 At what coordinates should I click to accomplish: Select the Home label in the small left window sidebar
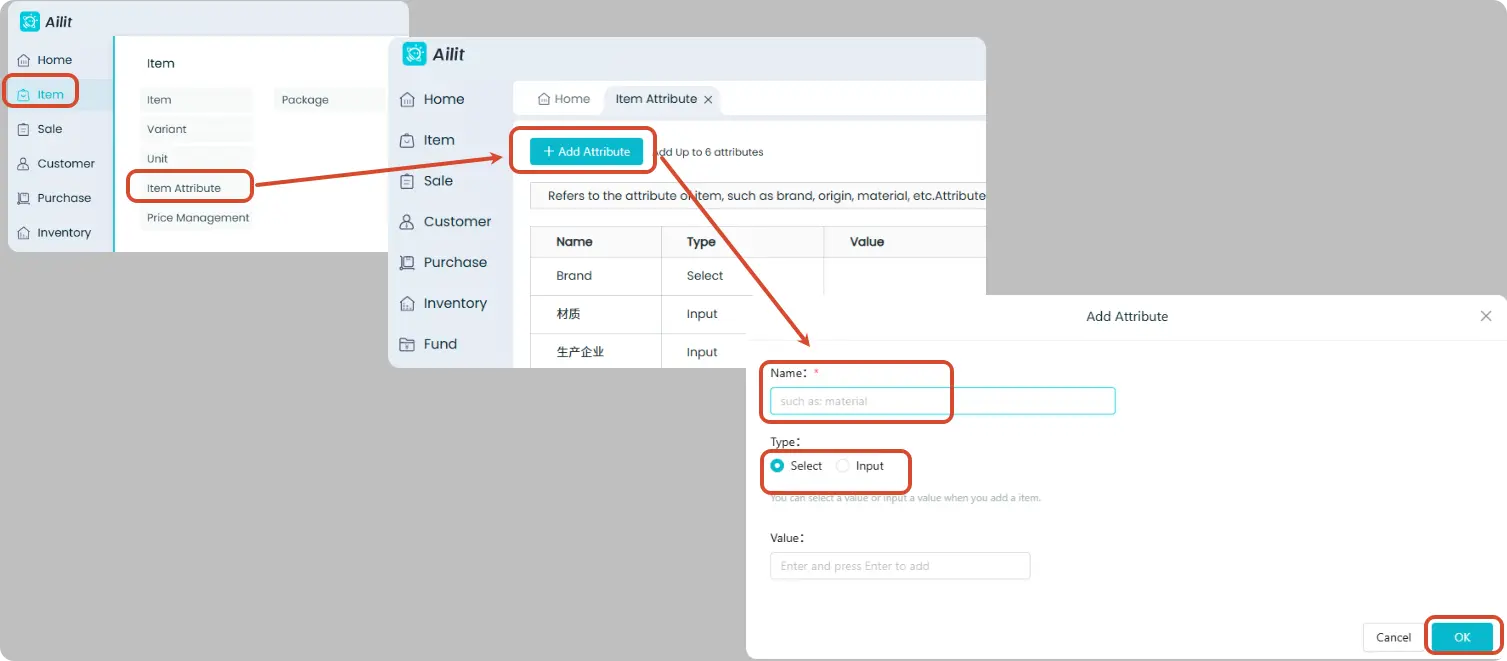pos(55,60)
